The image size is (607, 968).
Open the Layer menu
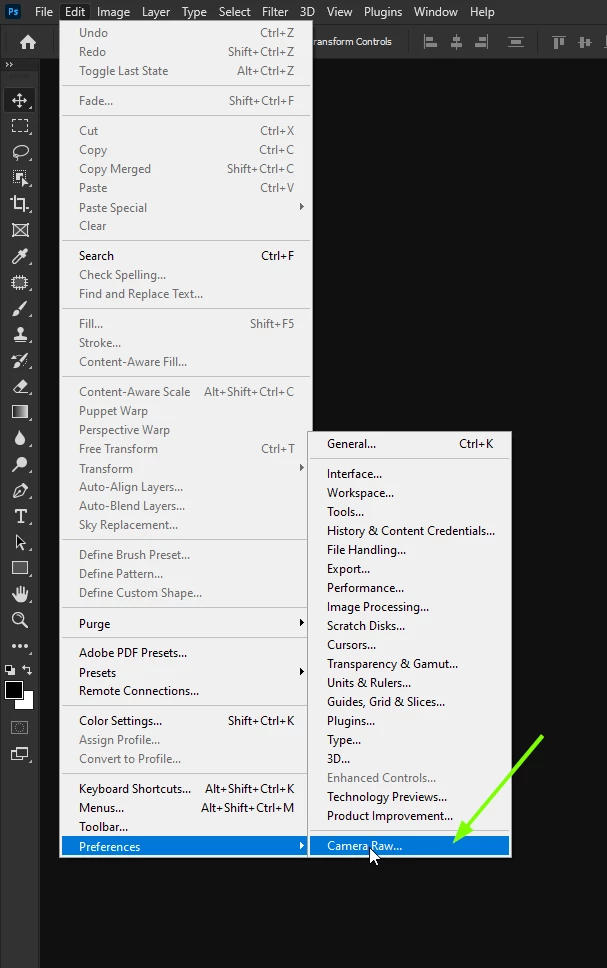point(156,12)
